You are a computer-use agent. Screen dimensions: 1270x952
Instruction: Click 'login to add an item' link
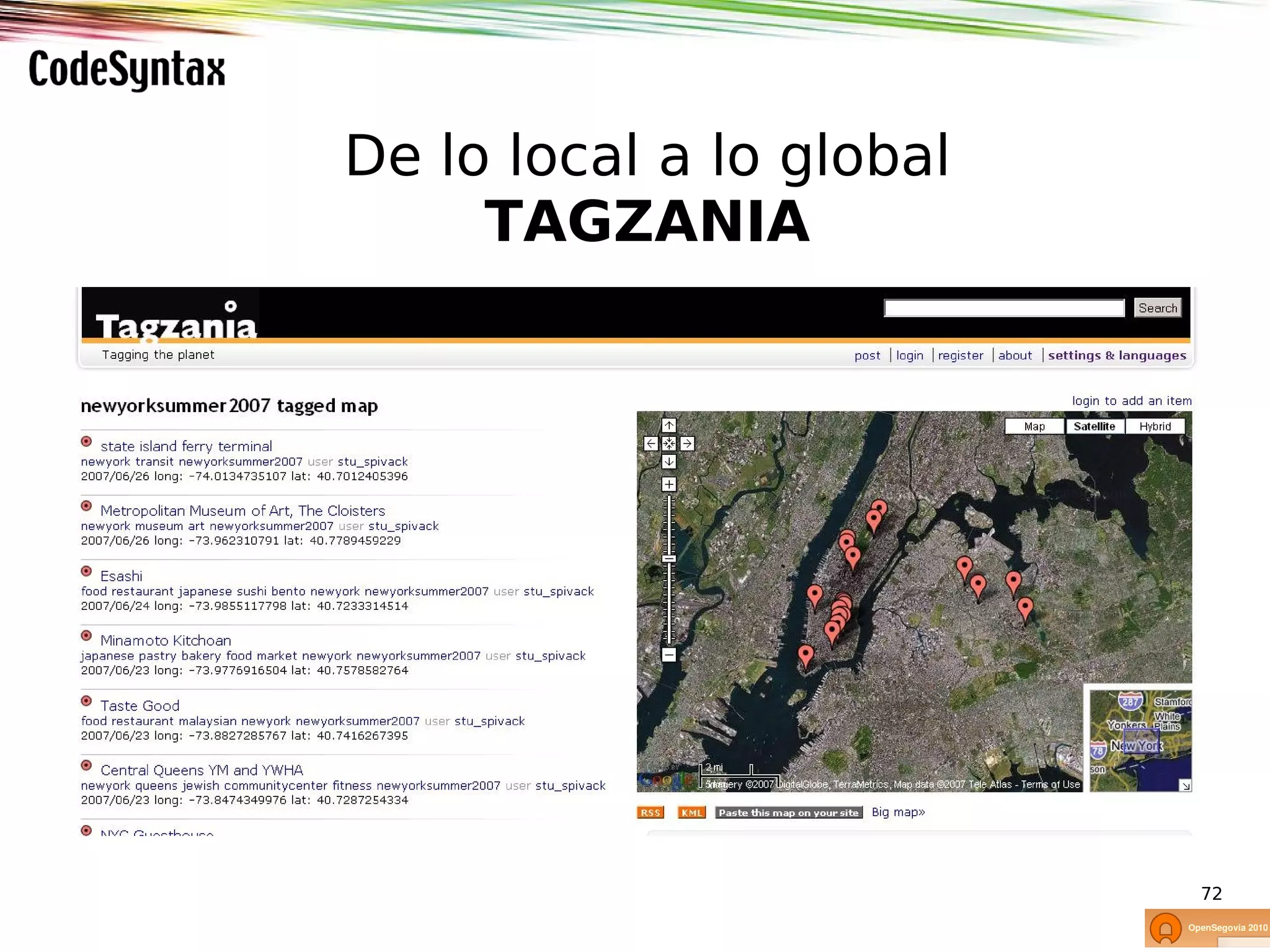click(x=1132, y=401)
